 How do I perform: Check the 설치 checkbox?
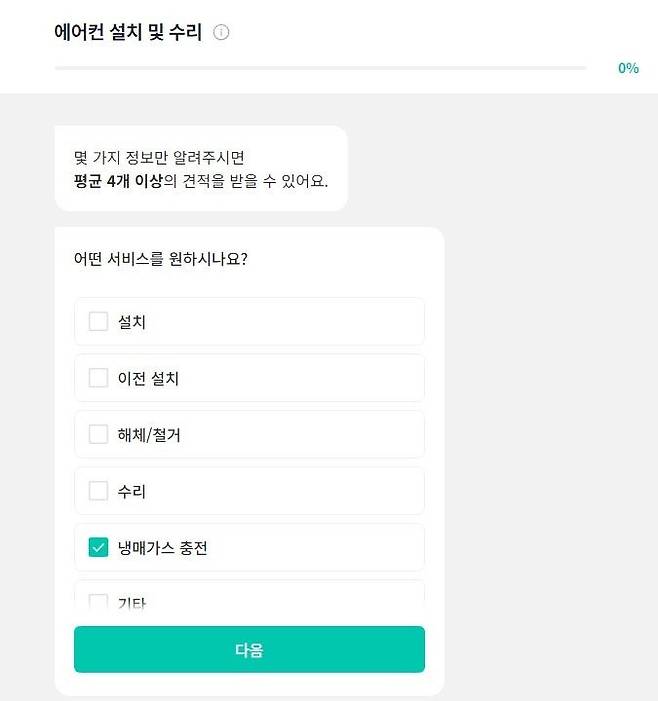pos(98,321)
